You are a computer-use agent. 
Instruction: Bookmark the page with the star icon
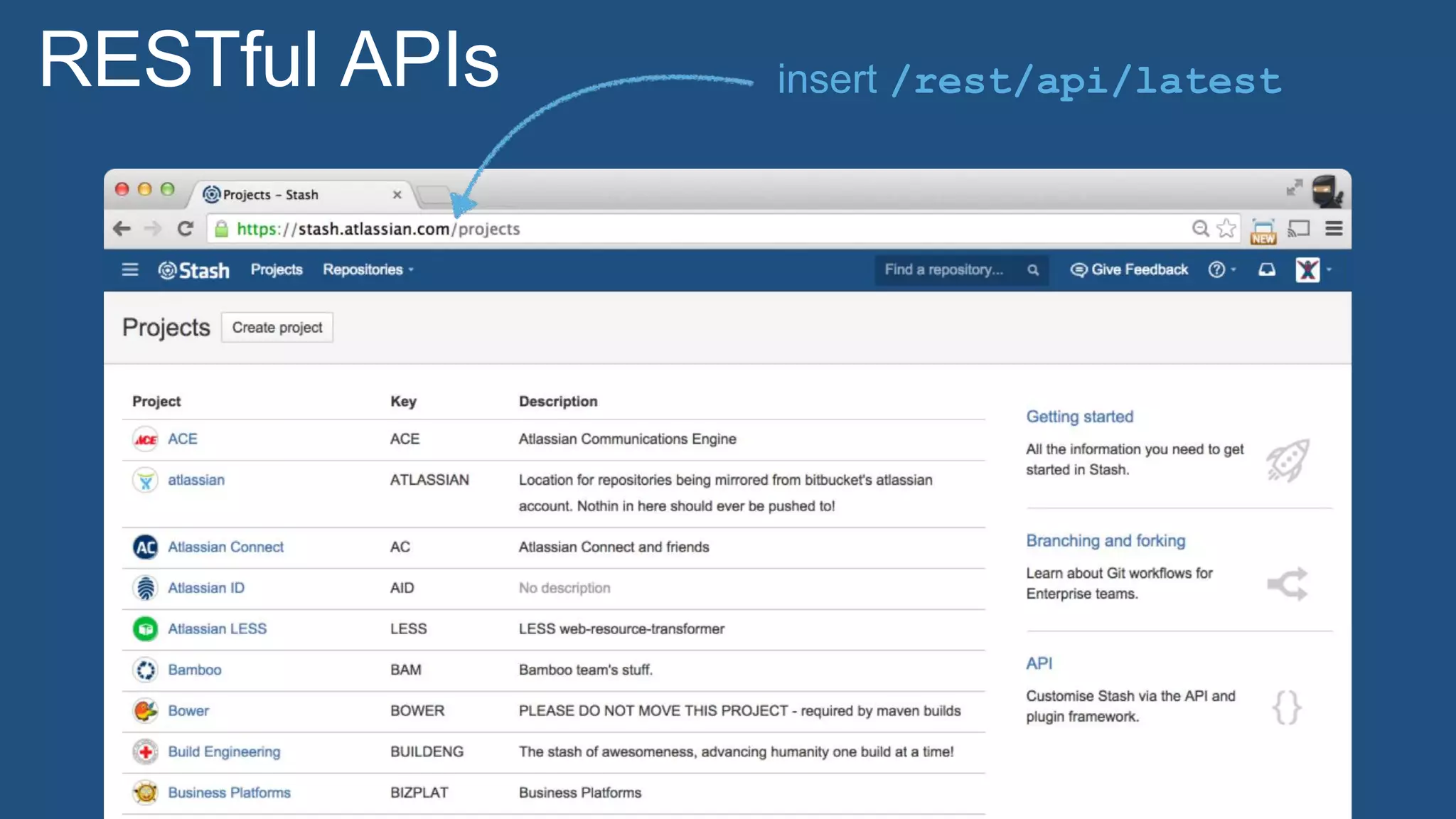point(1226,228)
